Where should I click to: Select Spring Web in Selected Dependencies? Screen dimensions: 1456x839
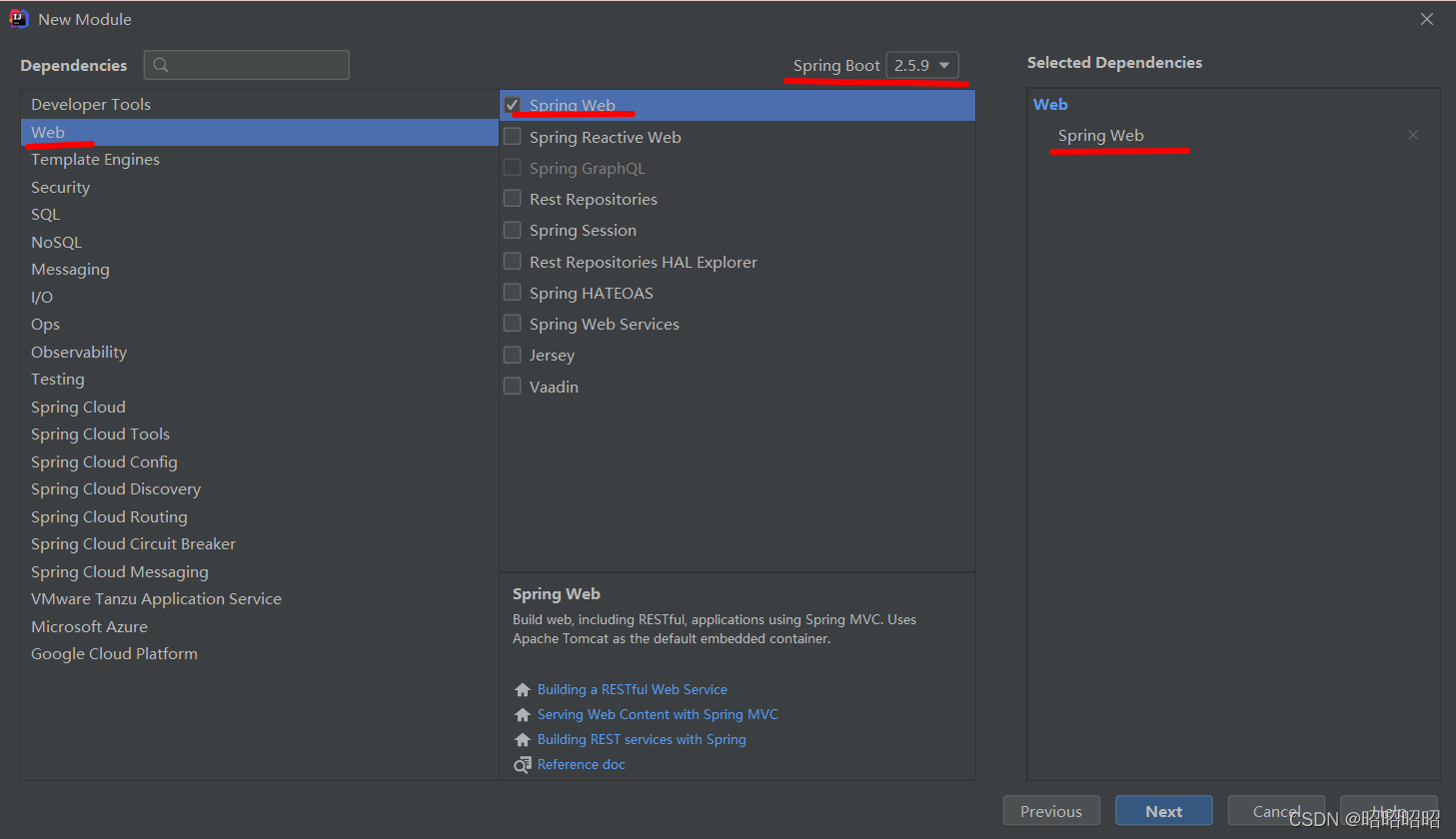1101,136
